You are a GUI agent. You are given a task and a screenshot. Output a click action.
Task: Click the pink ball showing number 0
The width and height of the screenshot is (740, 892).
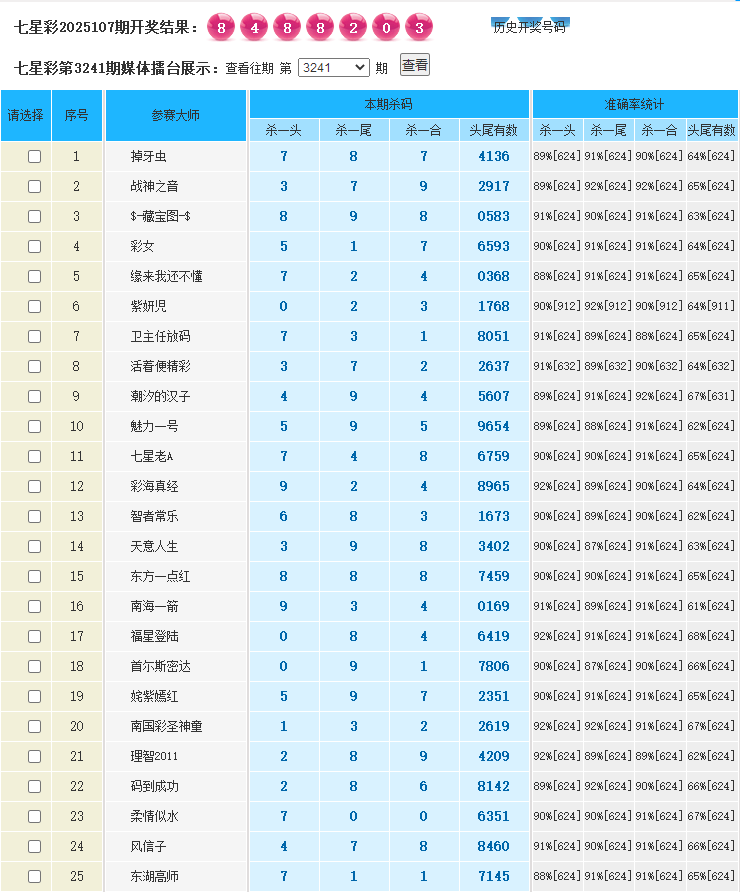coord(386,27)
